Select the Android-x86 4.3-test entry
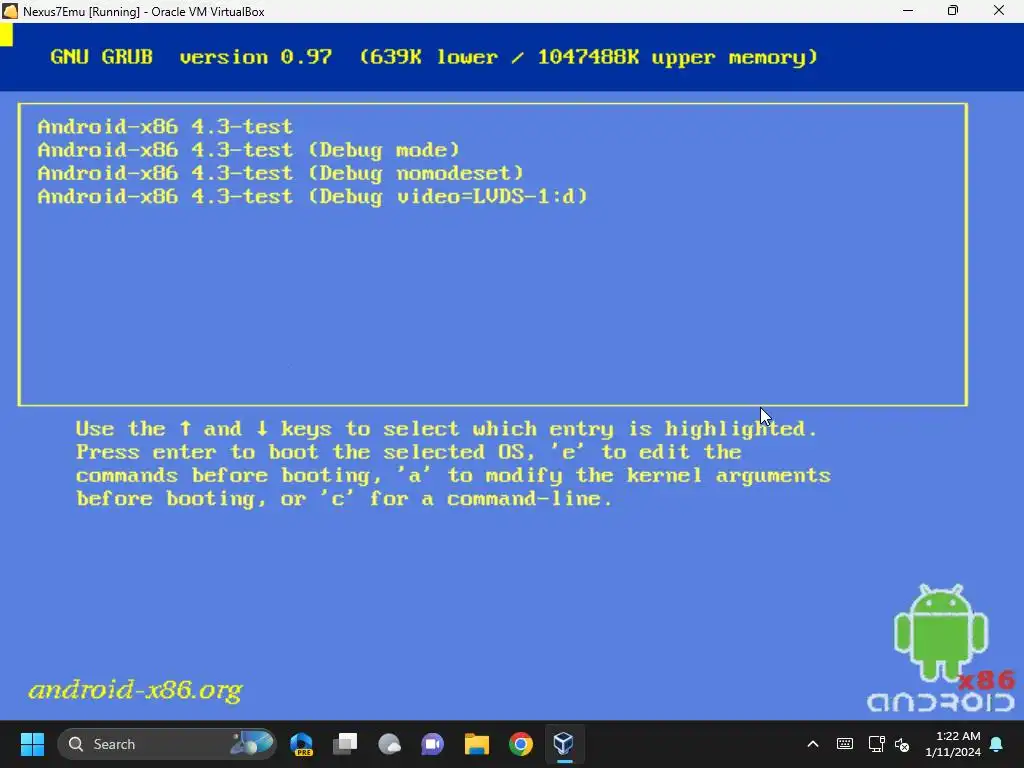This screenshot has width=1024, height=768. 165,126
